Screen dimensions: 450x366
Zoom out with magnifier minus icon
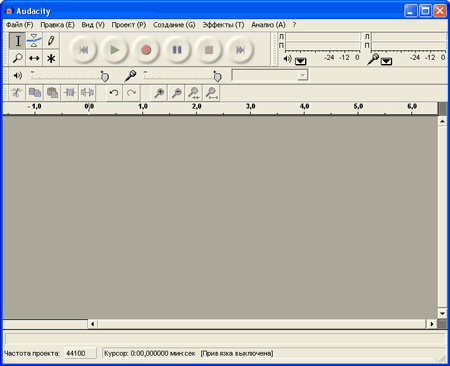[x=177, y=93]
